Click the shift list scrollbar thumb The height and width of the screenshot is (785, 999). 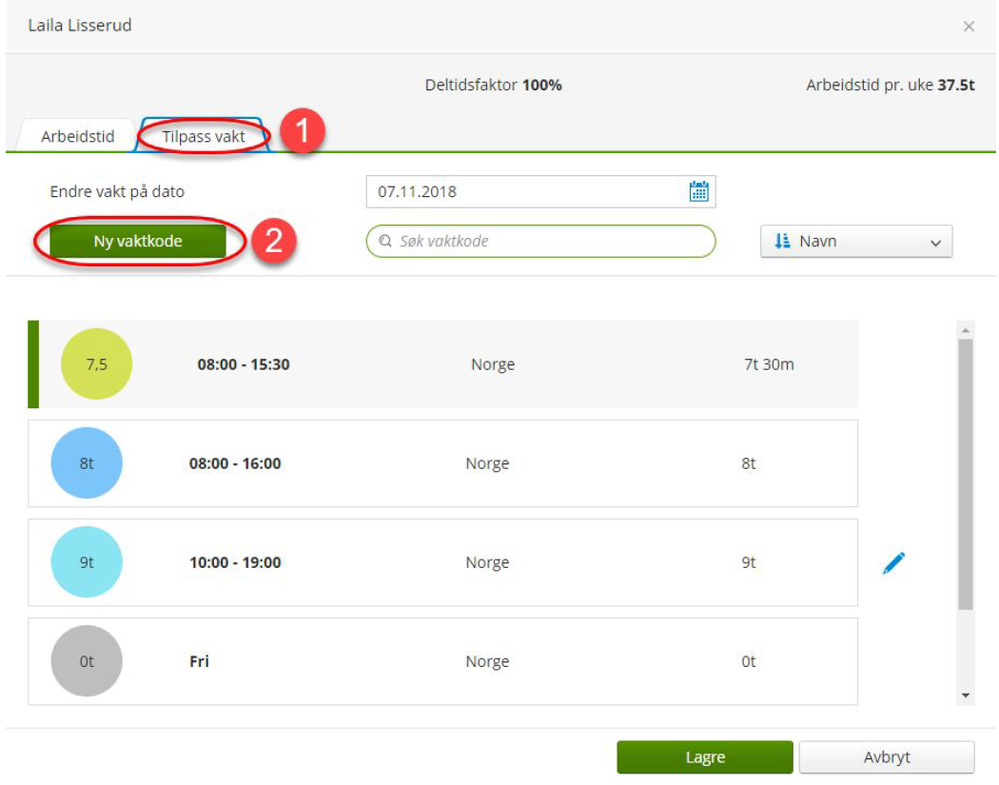tap(965, 475)
